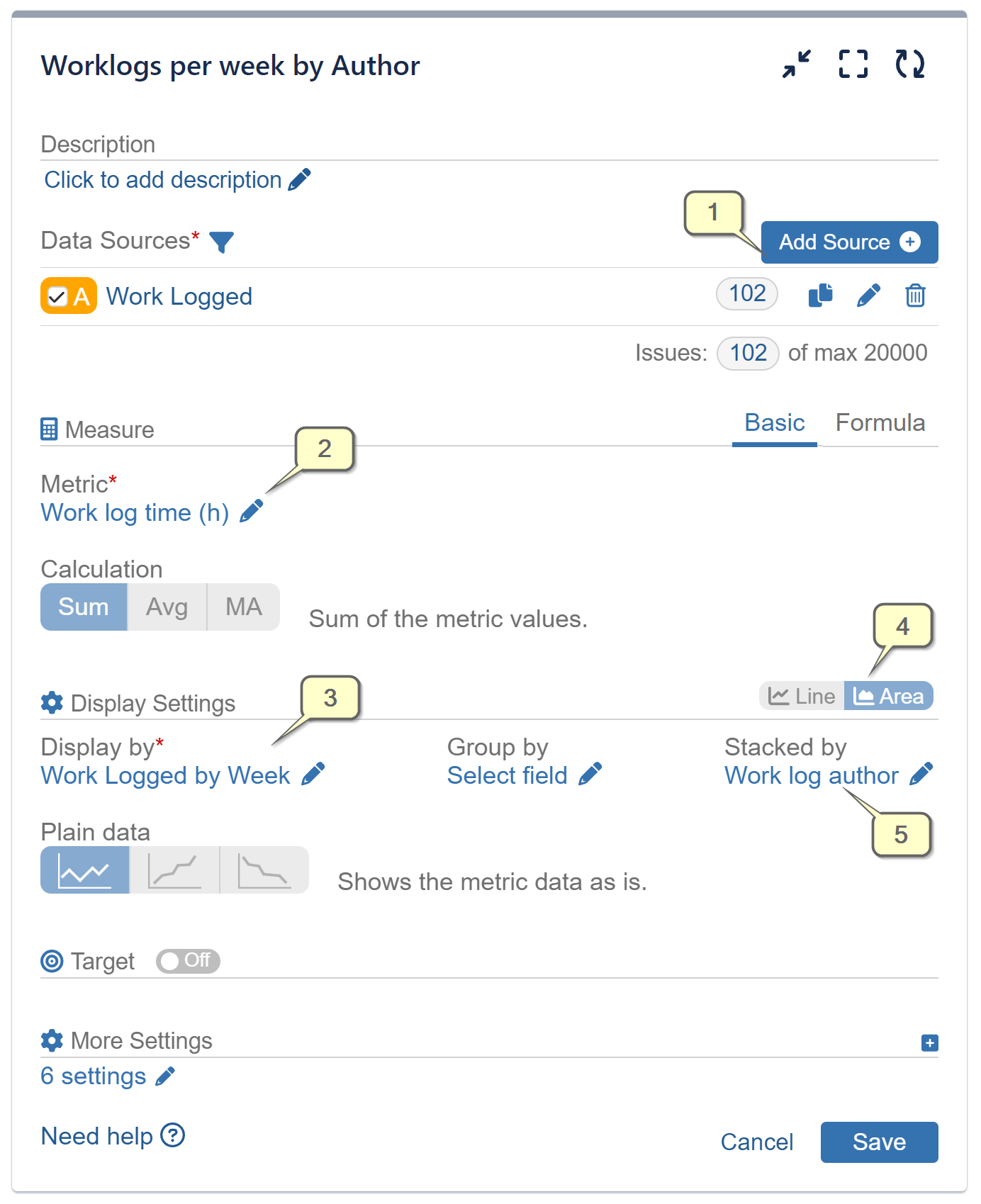Choose the Avg calculation option

(167, 607)
